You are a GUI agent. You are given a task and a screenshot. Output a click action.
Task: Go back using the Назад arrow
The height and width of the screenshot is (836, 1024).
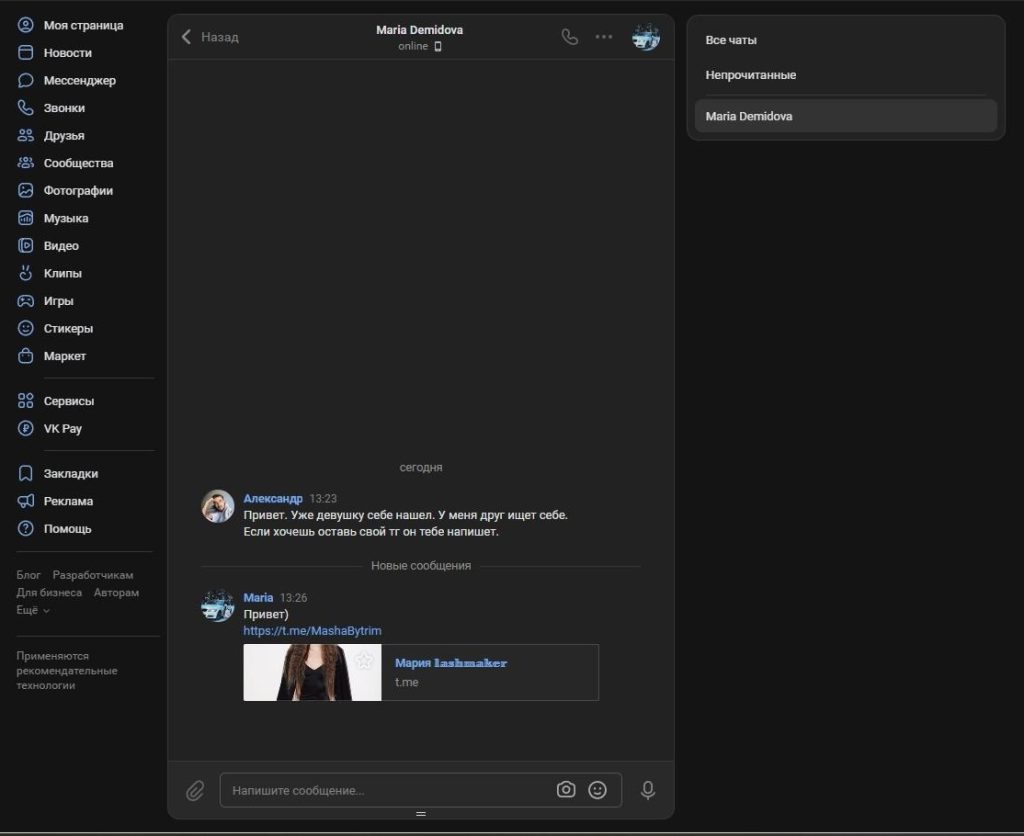(209, 37)
